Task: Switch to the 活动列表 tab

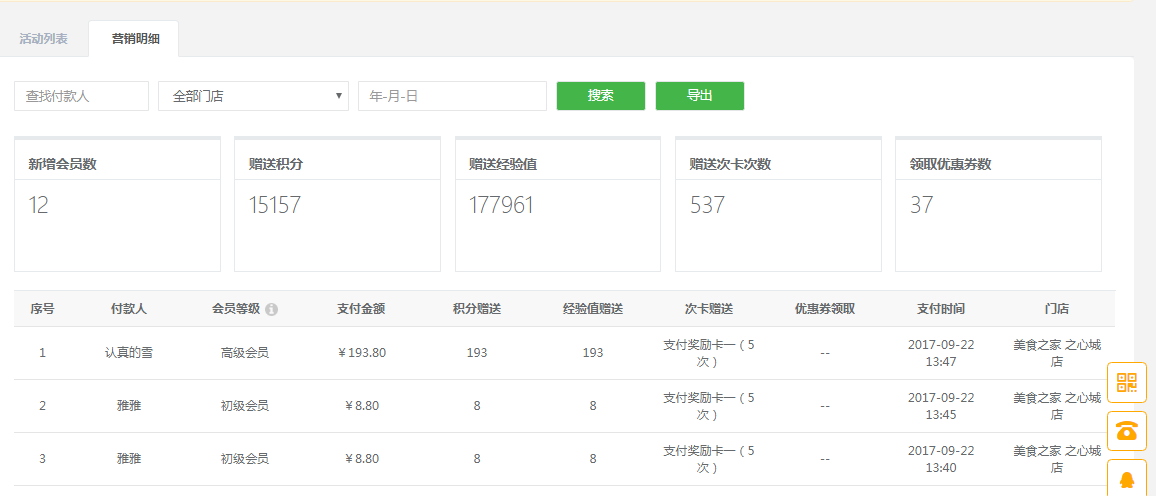Action: (x=43, y=39)
